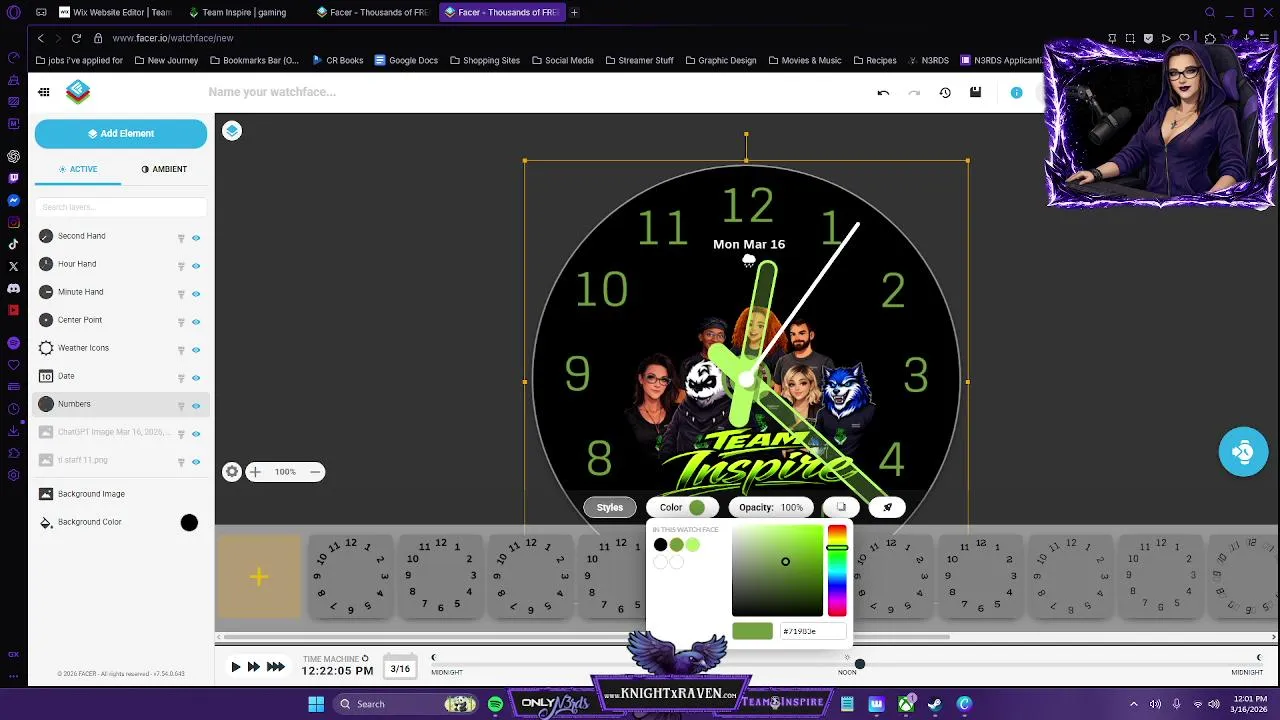Image resolution: width=1280 pixels, height=720 pixels.
Task: Reload the browser page
Action: tap(76, 38)
